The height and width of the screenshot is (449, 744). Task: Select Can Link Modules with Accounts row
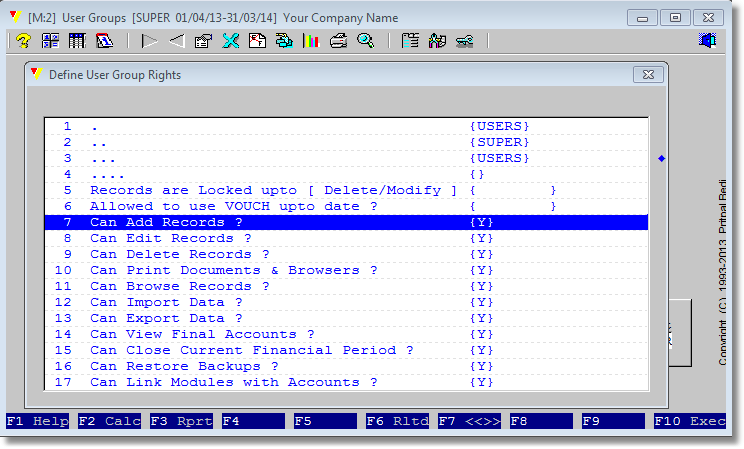click(346, 382)
